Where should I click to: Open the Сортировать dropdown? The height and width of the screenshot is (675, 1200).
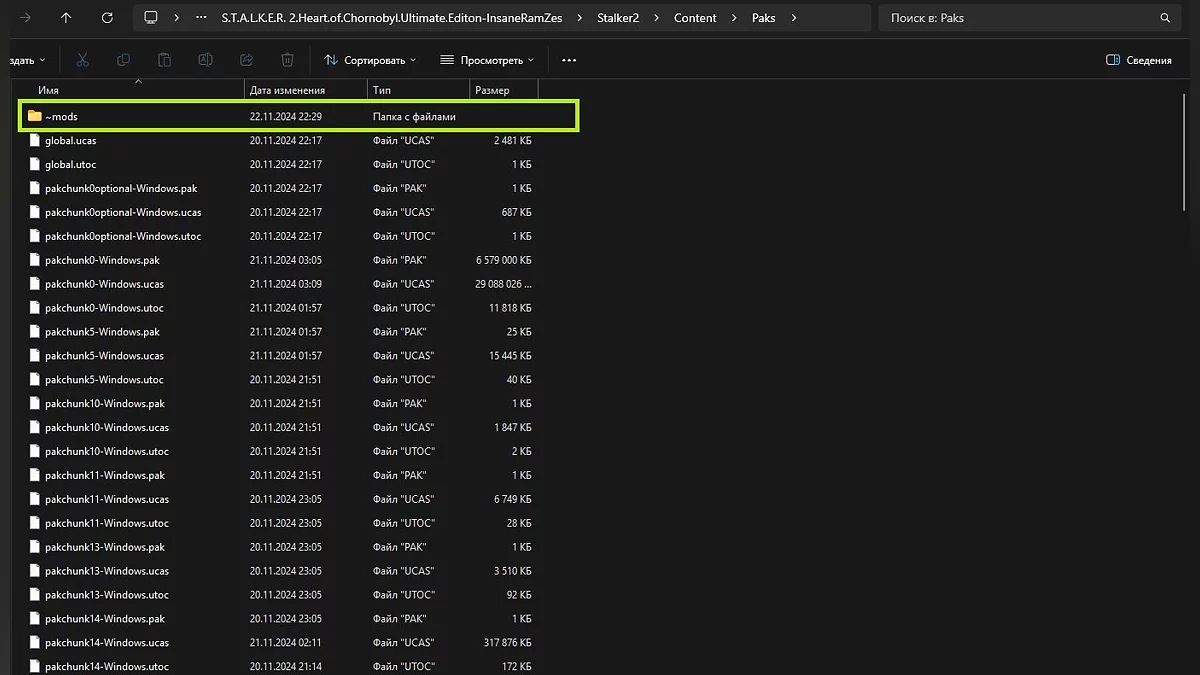[370, 60]
